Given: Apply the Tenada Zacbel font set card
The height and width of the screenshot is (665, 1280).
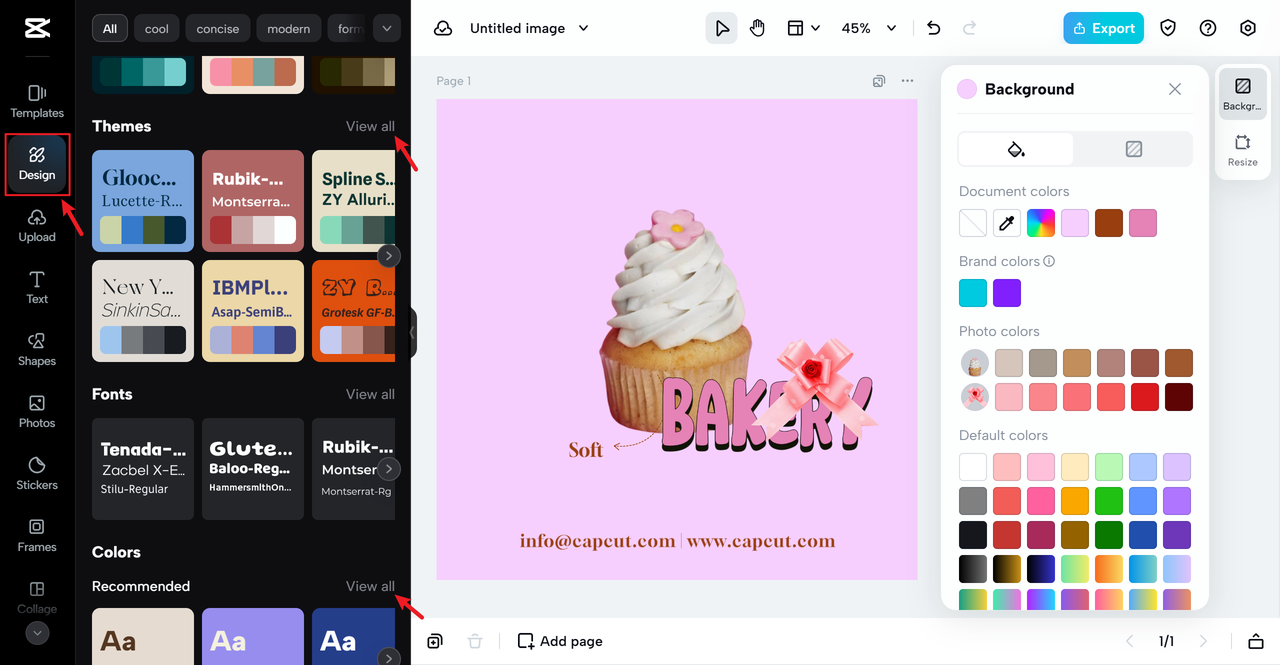Looking at the screenshot, I should (x=143, y=469).
